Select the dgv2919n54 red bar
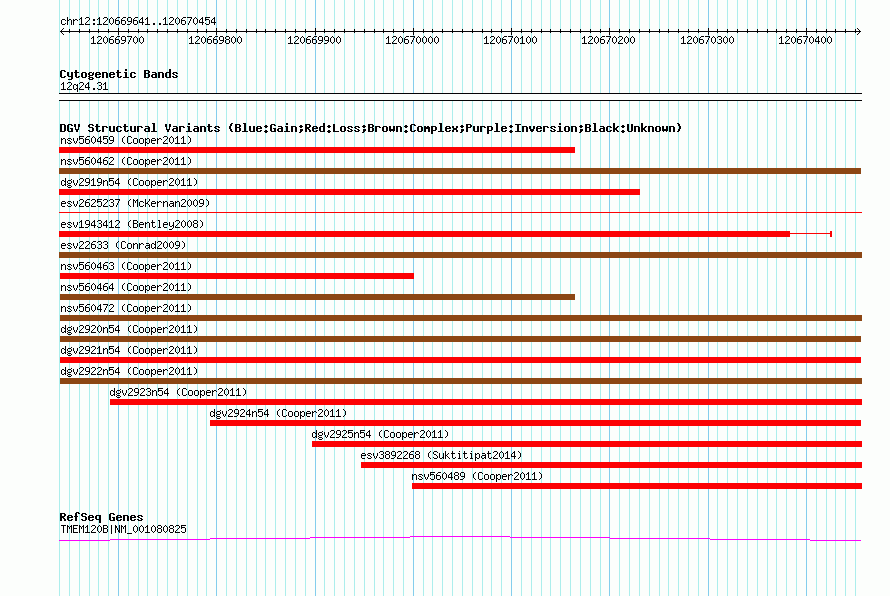 (x=350, y=192)
